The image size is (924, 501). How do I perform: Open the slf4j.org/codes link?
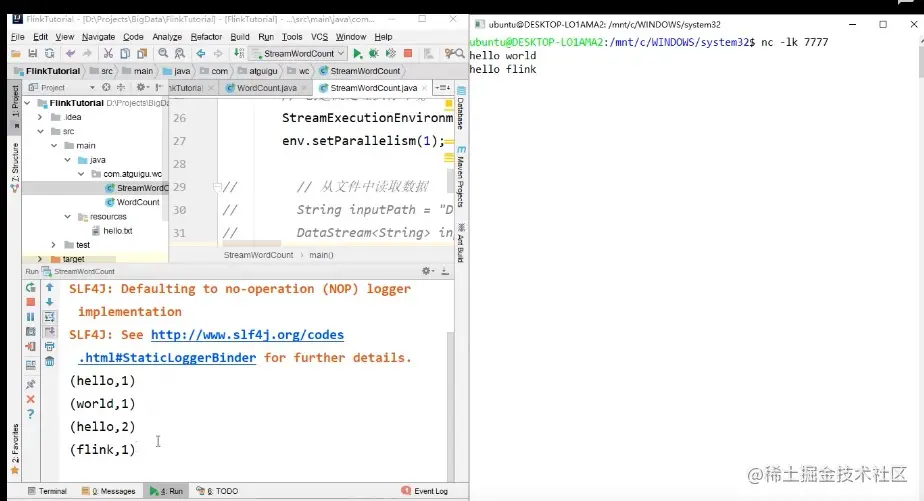248,335
